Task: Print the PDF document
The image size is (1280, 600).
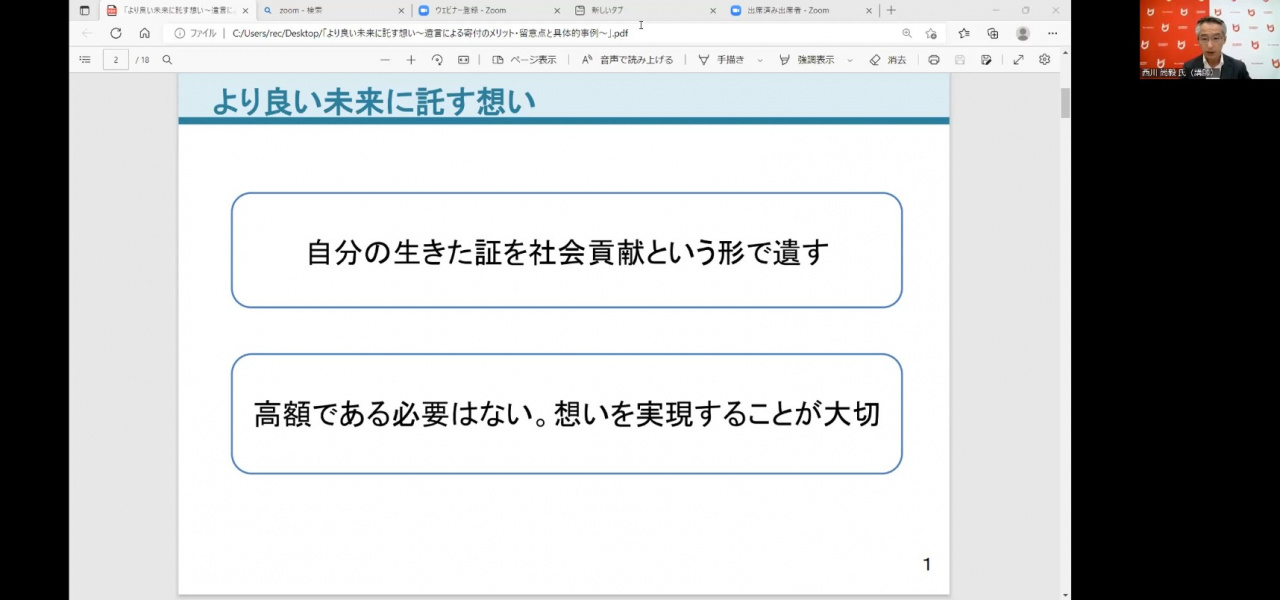Action: pyautogui.click(x=934, y=60)
